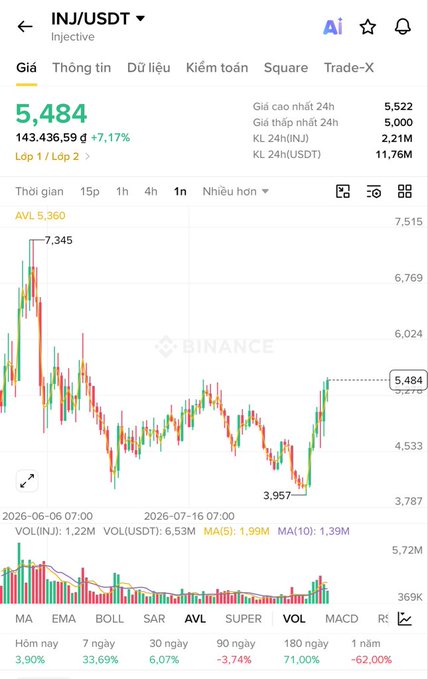Toggle the VOL sub-indicator
The height and width of the screenshot is (679, 428).
click(x=294, y=619)
